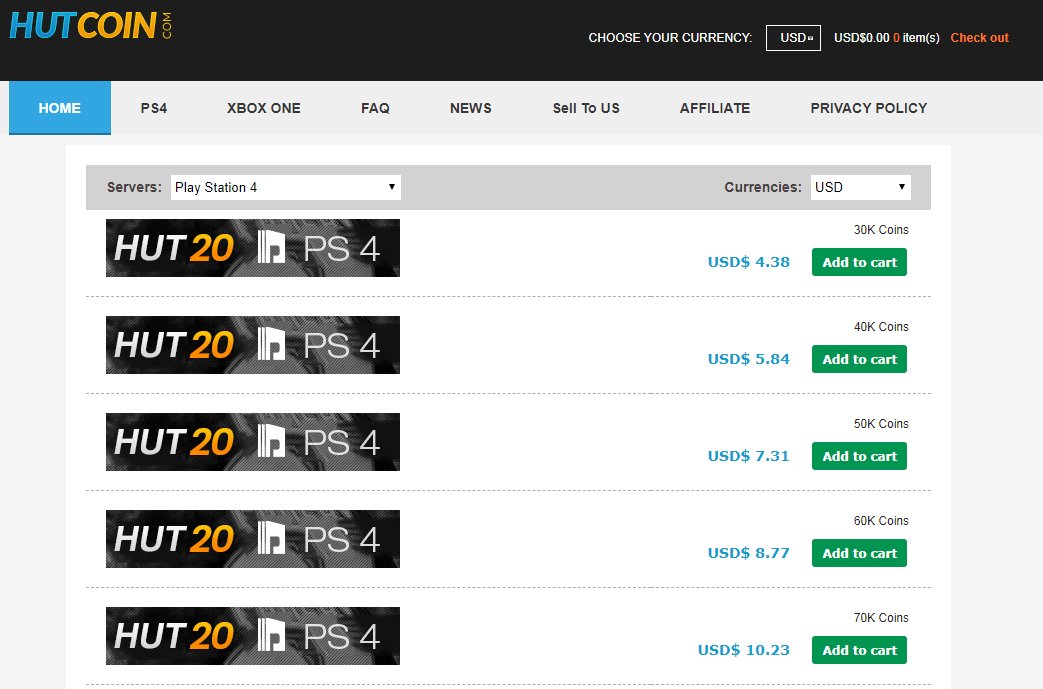This screenshot has height=689, width=1043.
Task: Add 30K Coins to cart
Action: pos(859,262)
